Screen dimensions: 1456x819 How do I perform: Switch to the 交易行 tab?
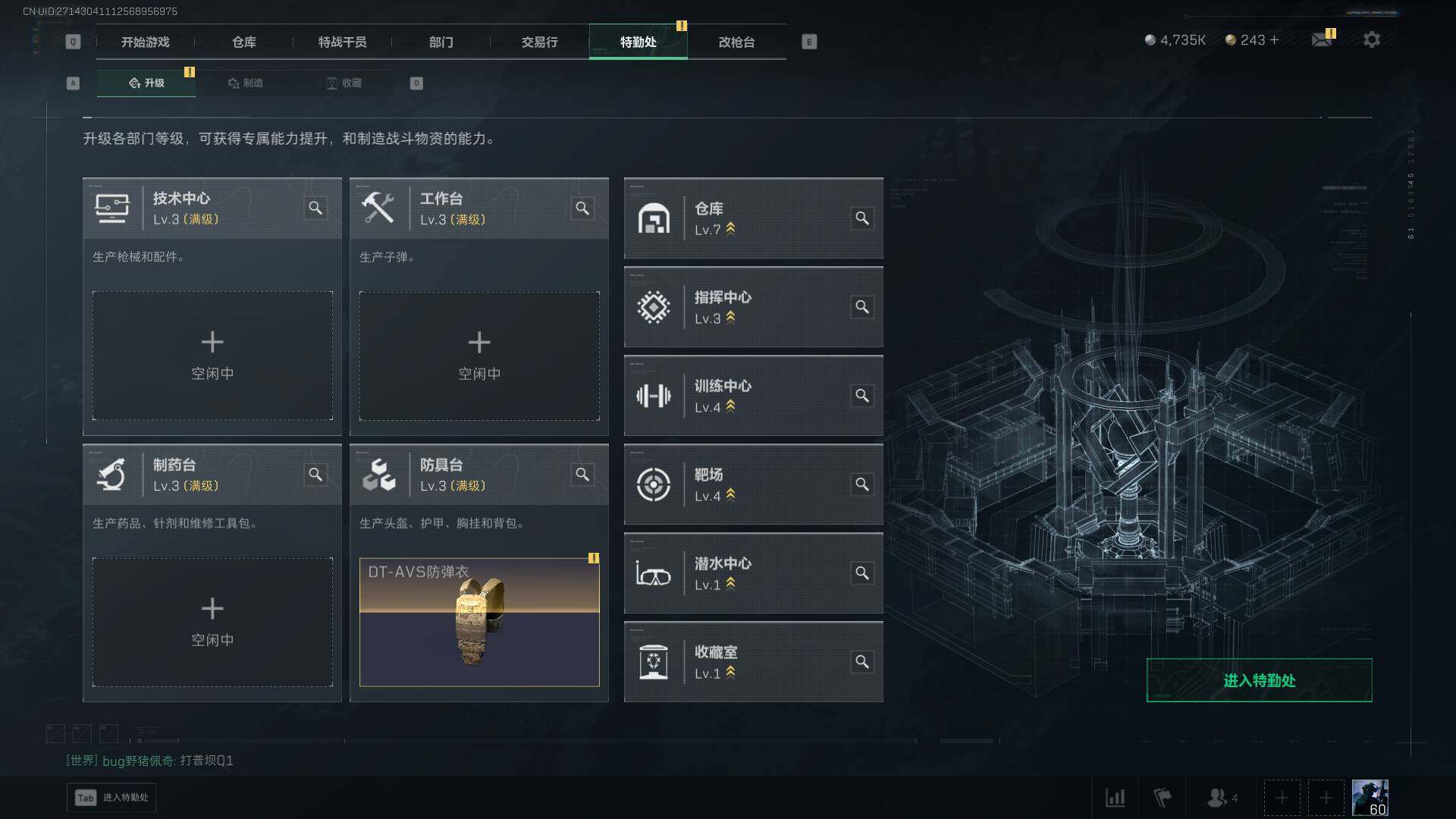pyautogui.click(x=540, y=42)
